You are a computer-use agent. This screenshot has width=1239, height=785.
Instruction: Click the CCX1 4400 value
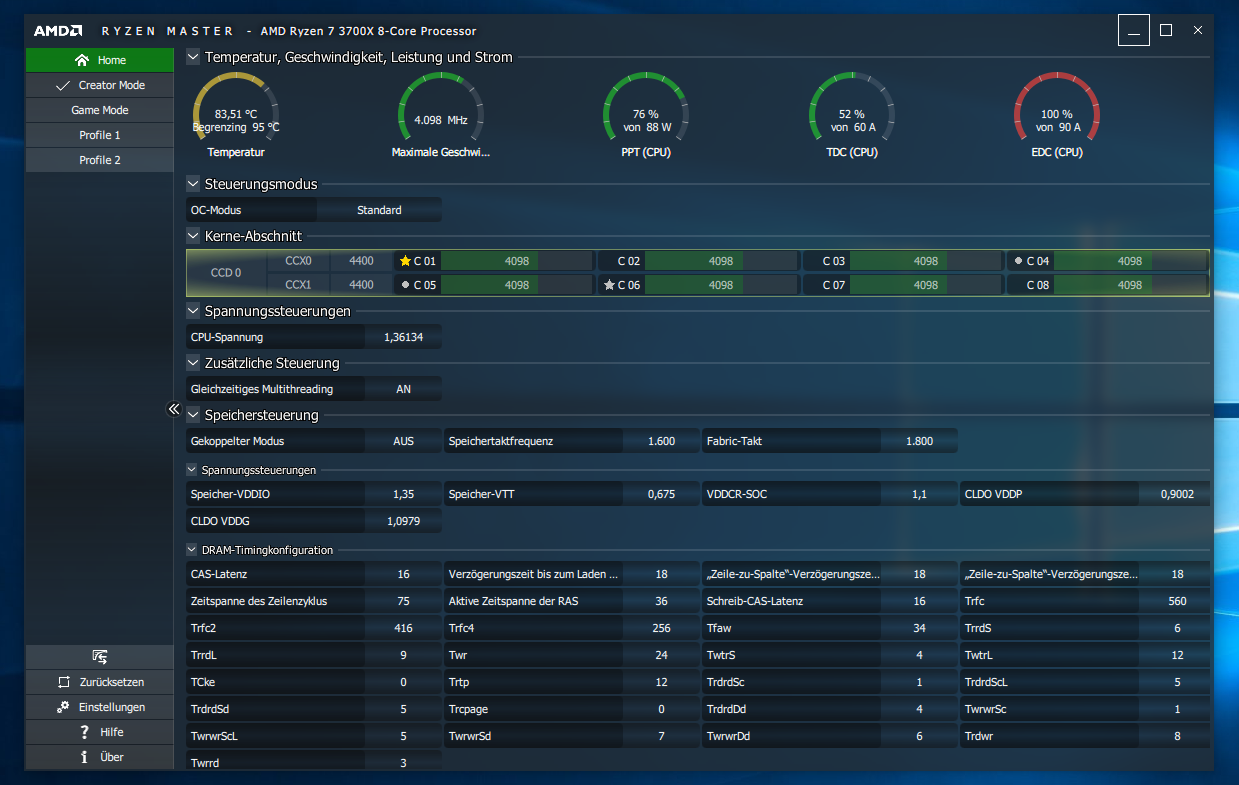click(361, 285)
